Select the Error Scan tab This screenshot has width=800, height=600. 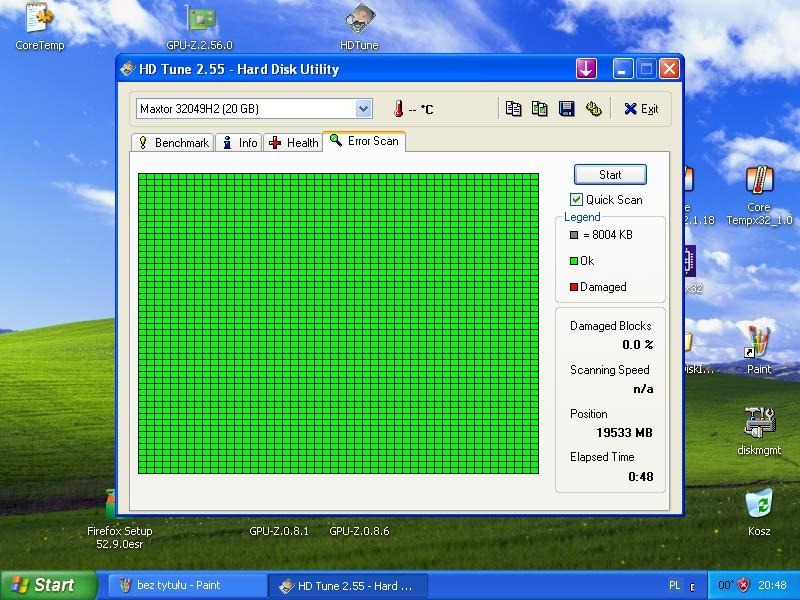click(x=364, y=141)
